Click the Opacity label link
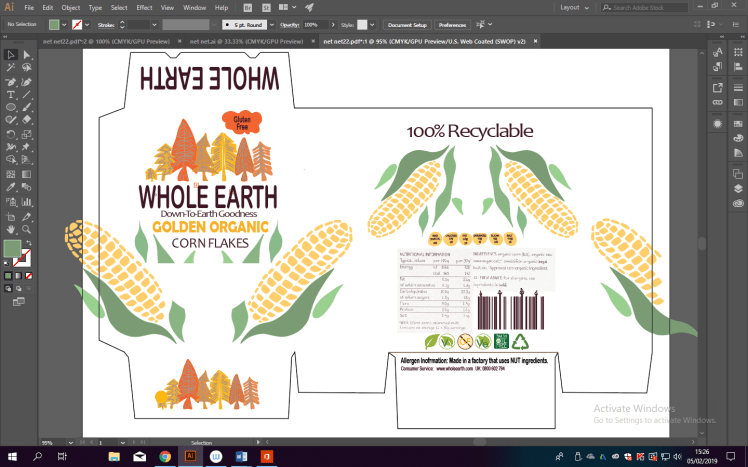The image size is (748, 467). pyautogui.click(x=290, y=25)
